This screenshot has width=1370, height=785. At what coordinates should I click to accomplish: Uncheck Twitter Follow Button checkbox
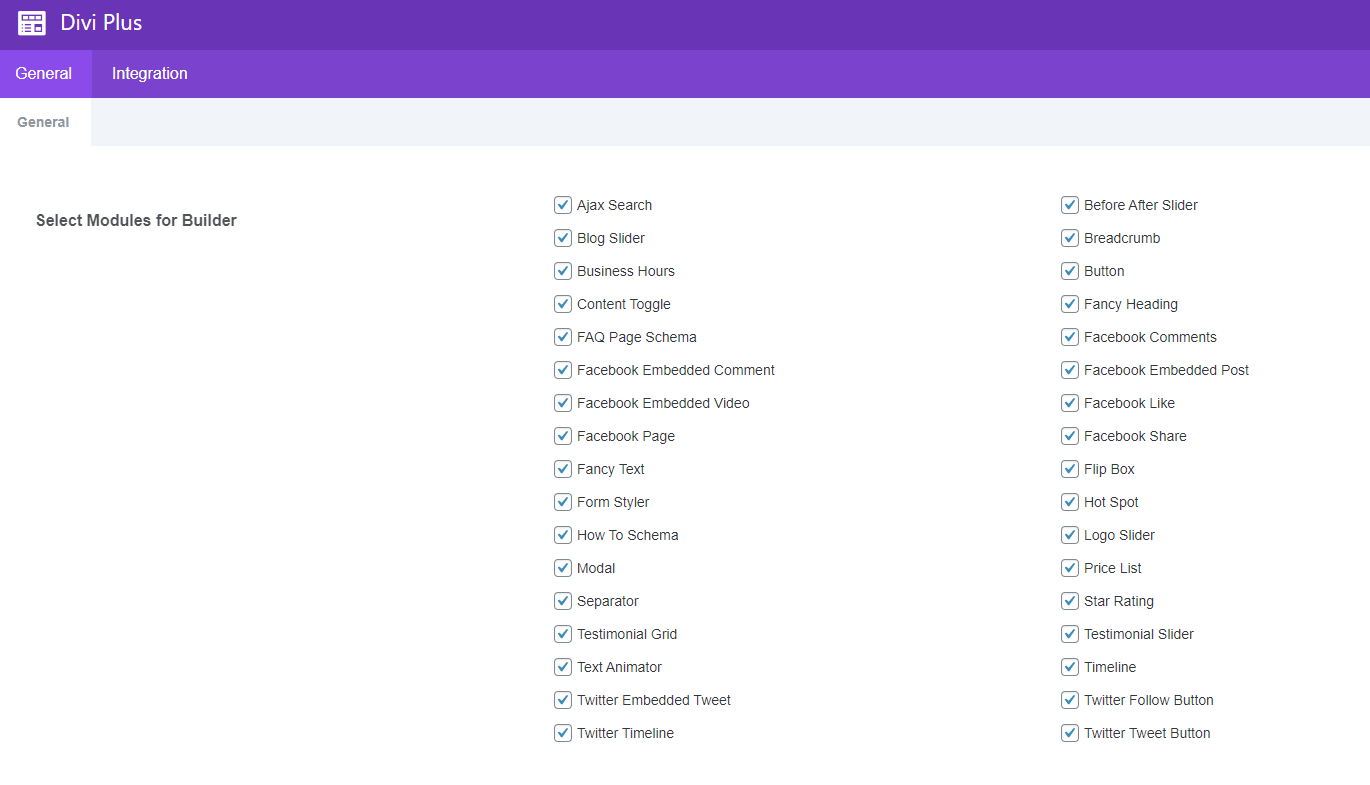(1070, 700)
